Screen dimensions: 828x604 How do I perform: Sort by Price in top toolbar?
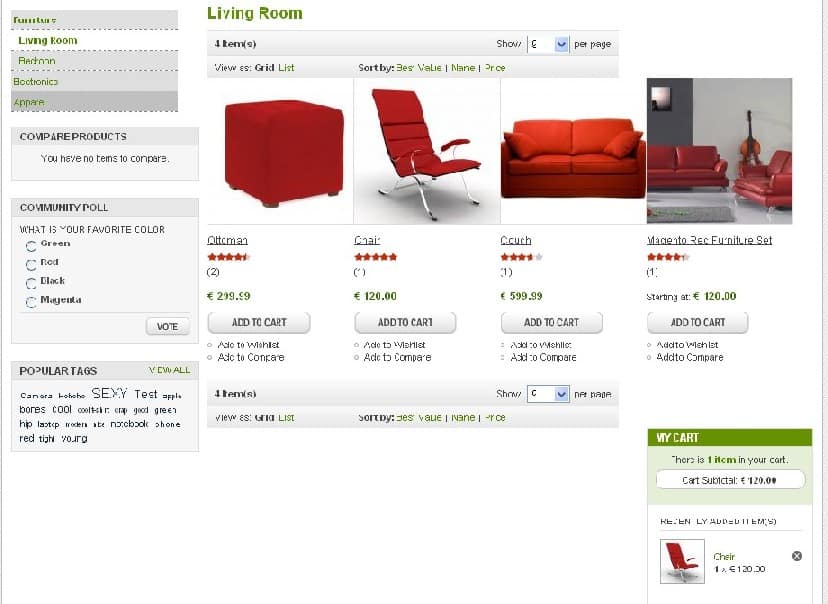click(x=495, y=68)
